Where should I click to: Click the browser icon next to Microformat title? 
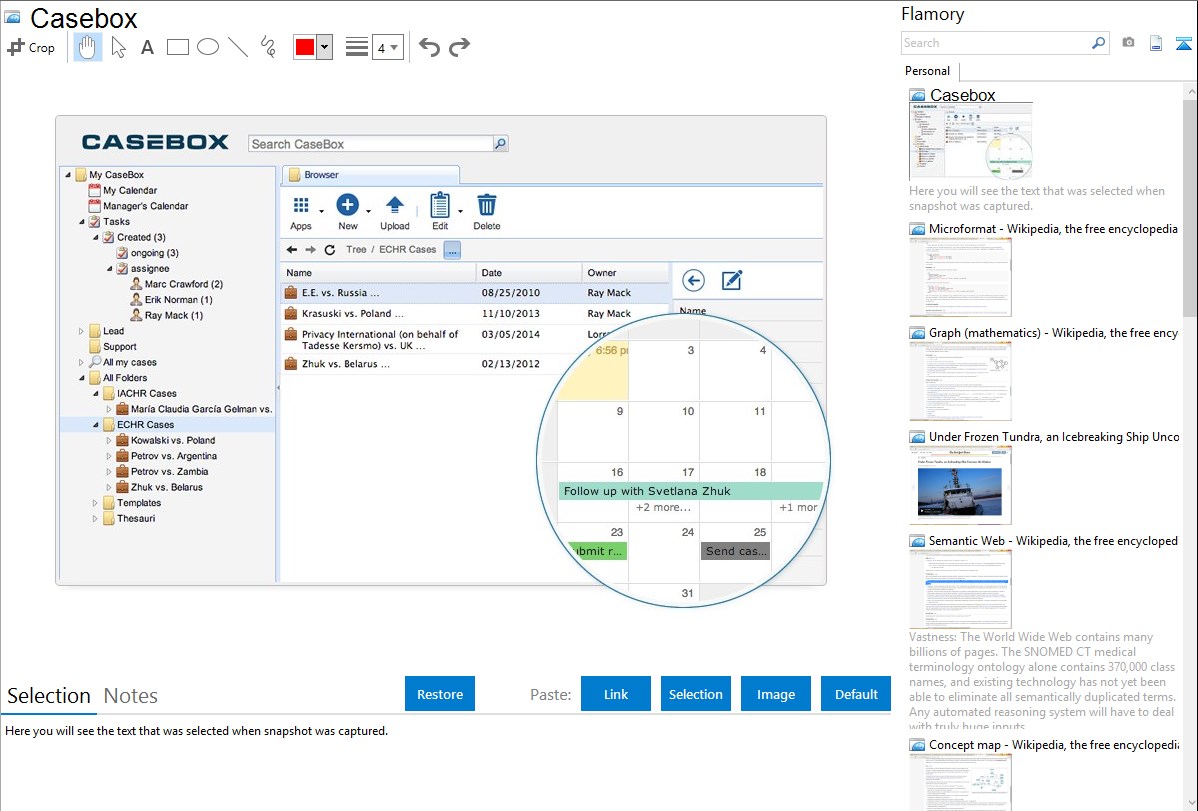click(917, 229)
